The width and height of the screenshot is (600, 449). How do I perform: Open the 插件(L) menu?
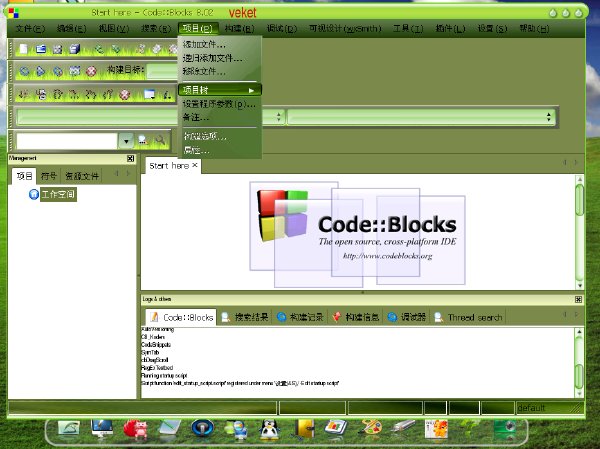point(450,29)
